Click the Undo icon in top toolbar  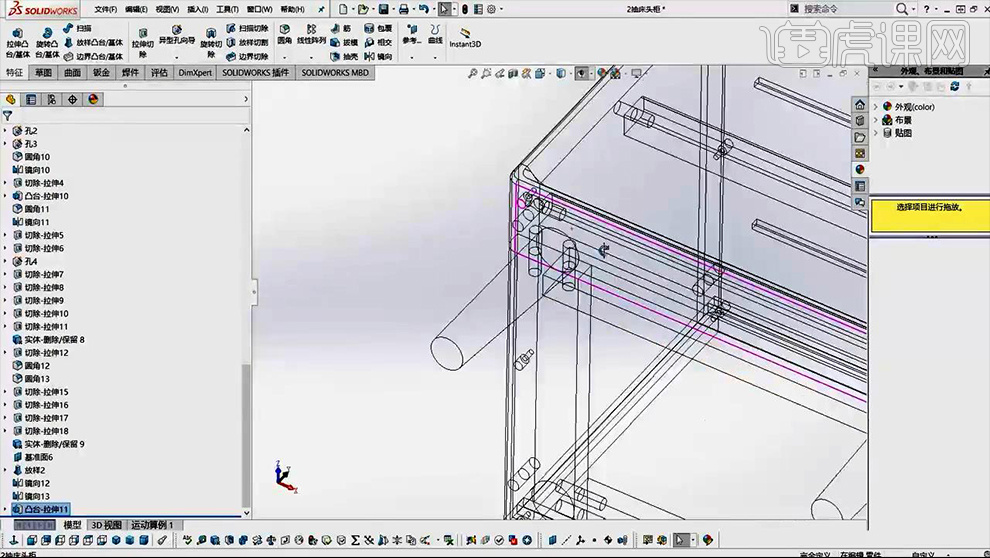point(424,9)
